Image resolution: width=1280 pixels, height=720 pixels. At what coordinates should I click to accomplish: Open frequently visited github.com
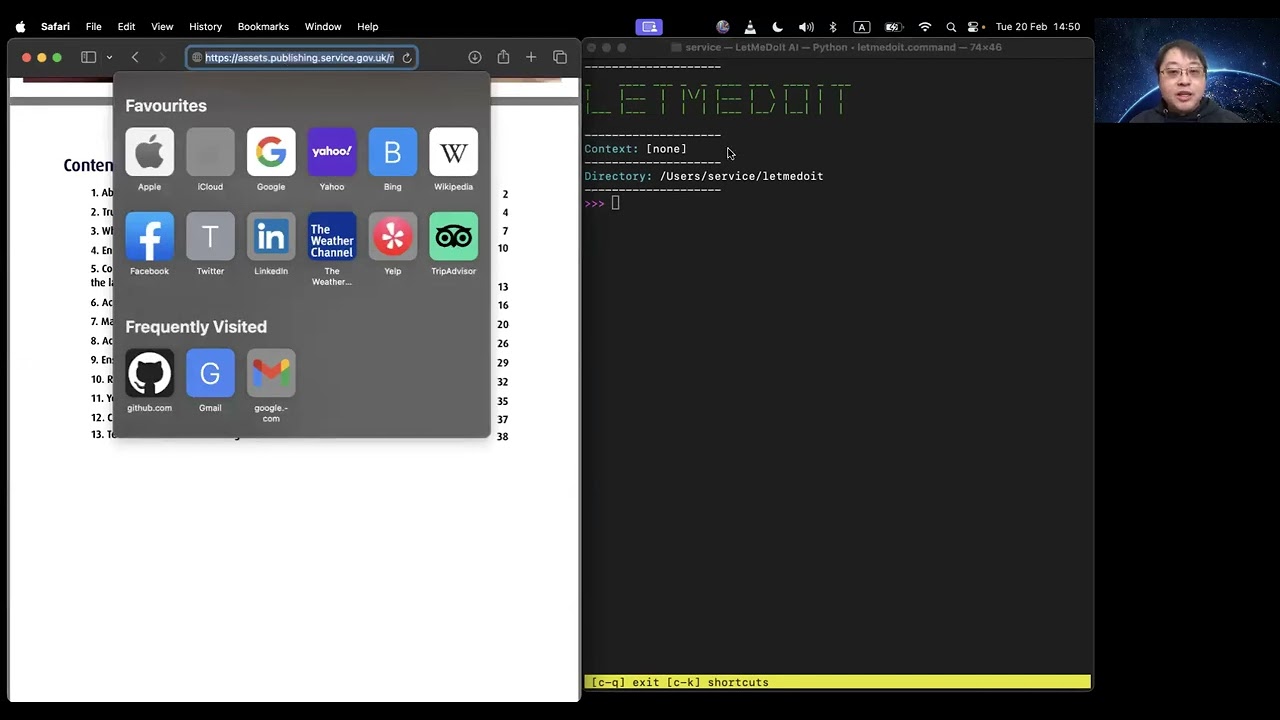[149, 373]
